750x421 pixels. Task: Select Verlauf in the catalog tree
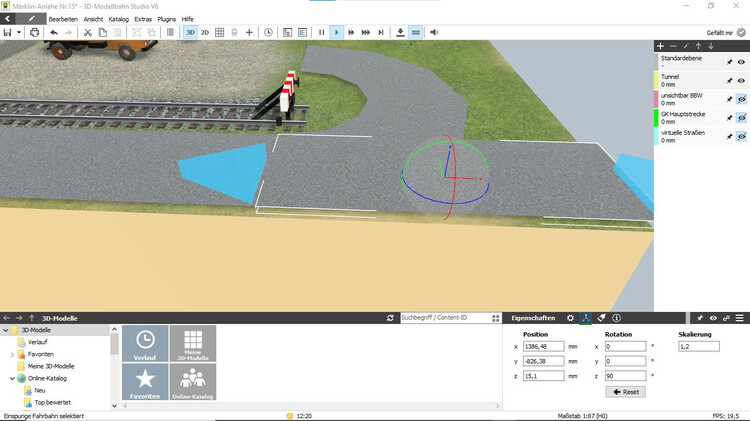coord(37,342)
